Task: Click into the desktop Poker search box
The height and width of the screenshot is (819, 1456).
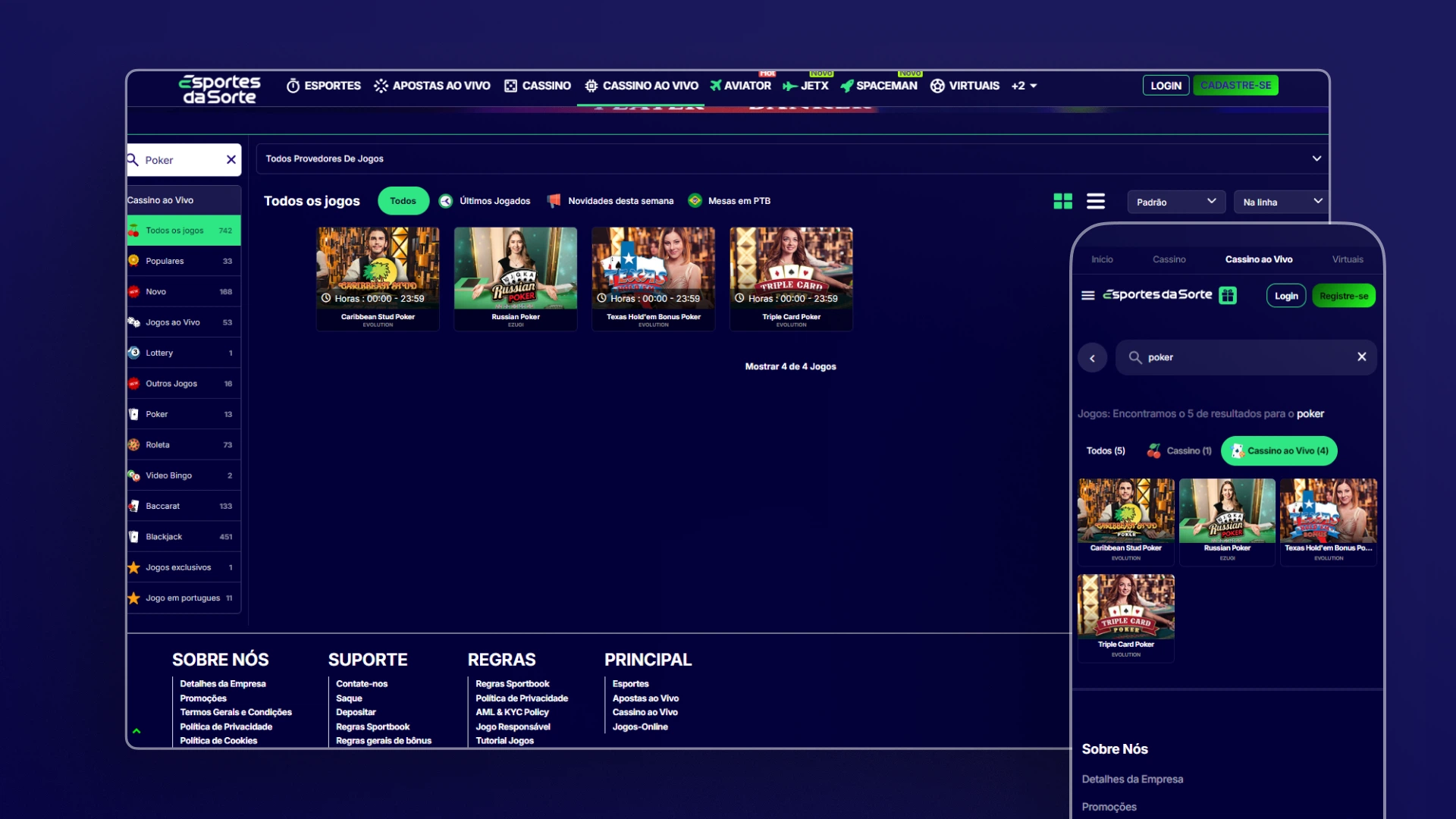Action: [184, 160]
